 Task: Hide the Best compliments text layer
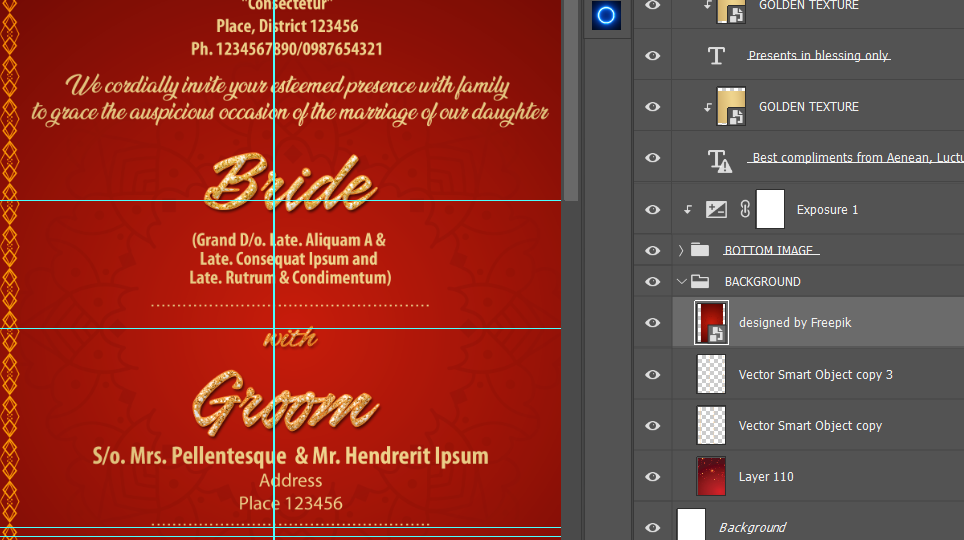pos(653,158)
